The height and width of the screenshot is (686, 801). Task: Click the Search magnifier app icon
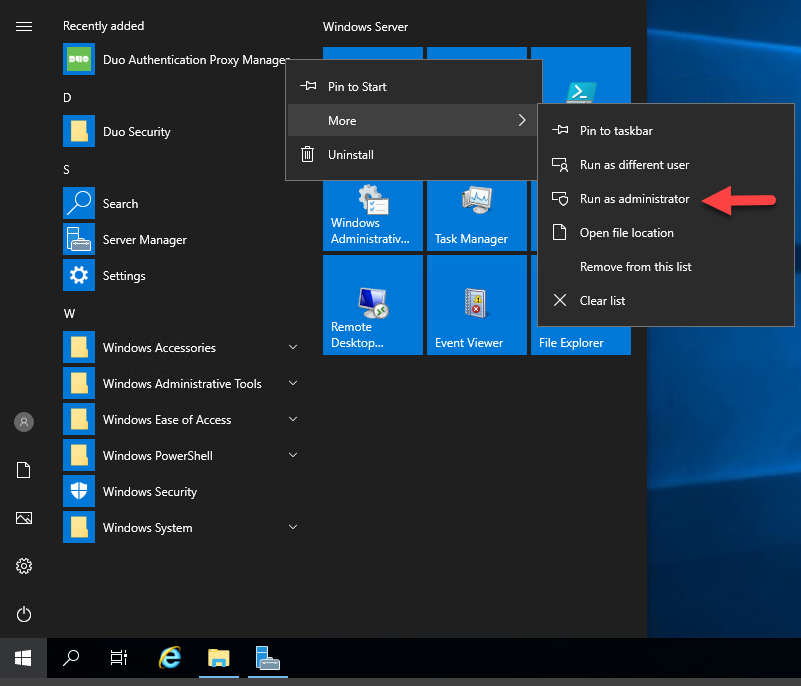pos(79,203)
